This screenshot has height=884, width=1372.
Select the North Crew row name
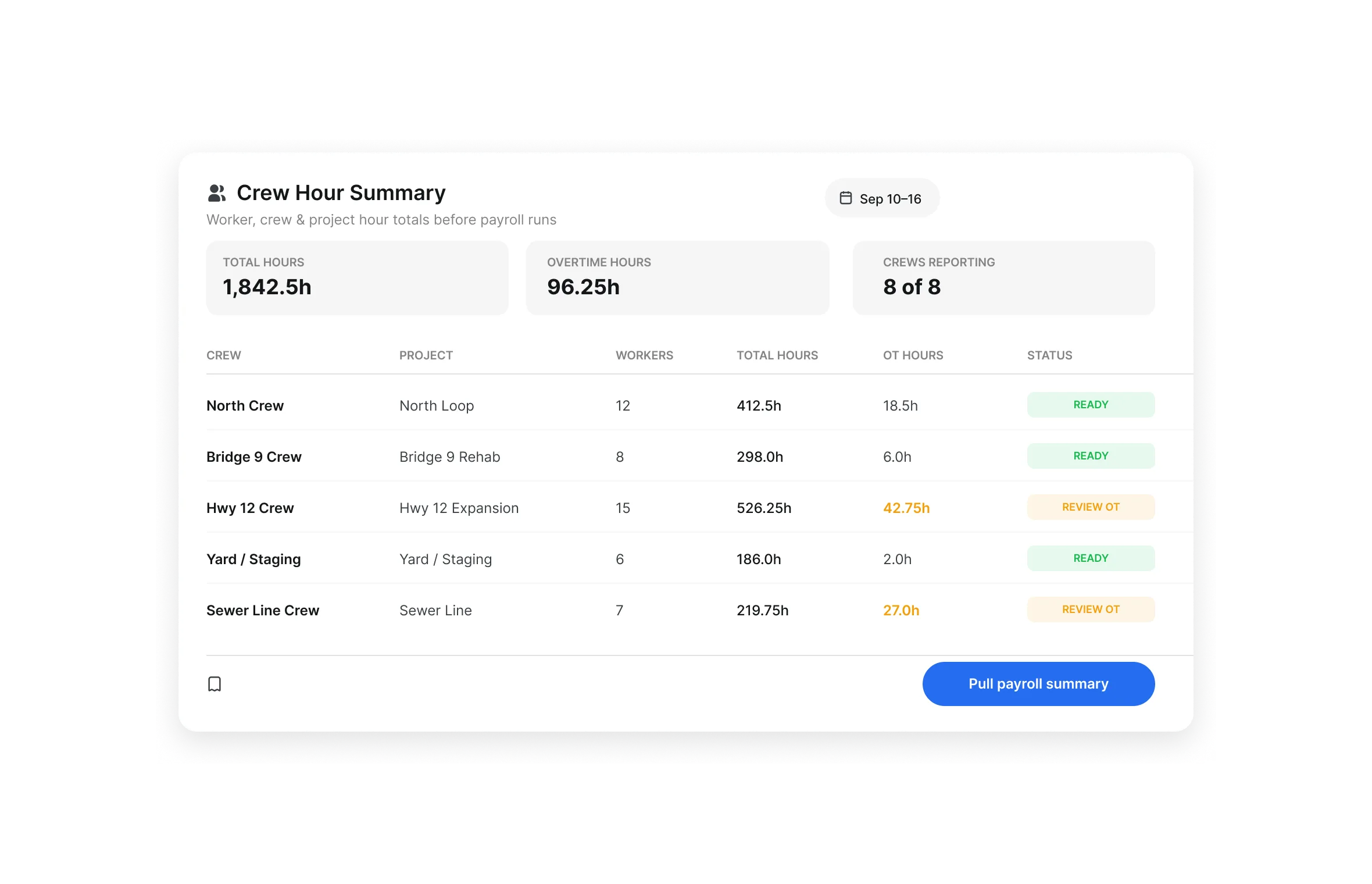point(245,405)
